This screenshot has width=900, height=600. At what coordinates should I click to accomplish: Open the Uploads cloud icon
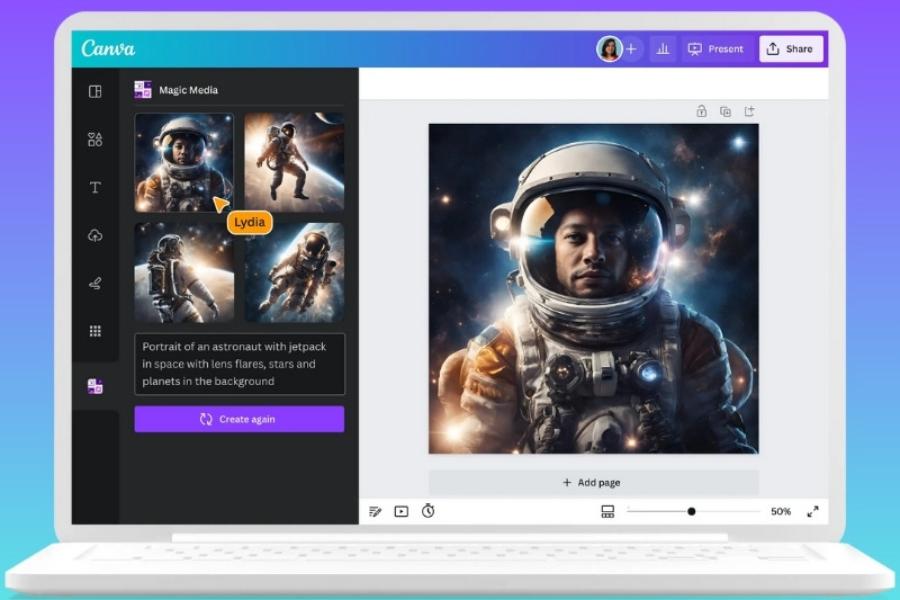[x=95, y=235]
